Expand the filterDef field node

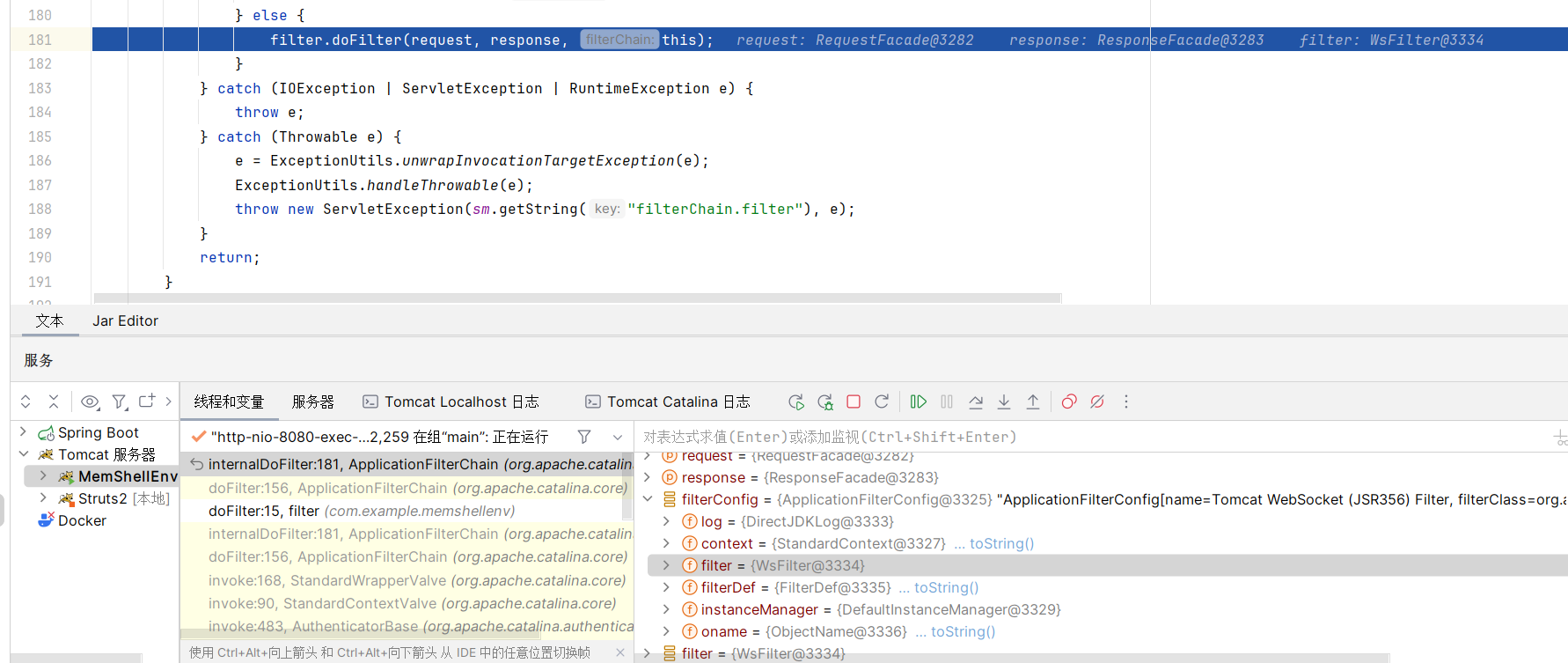point(667,587)
